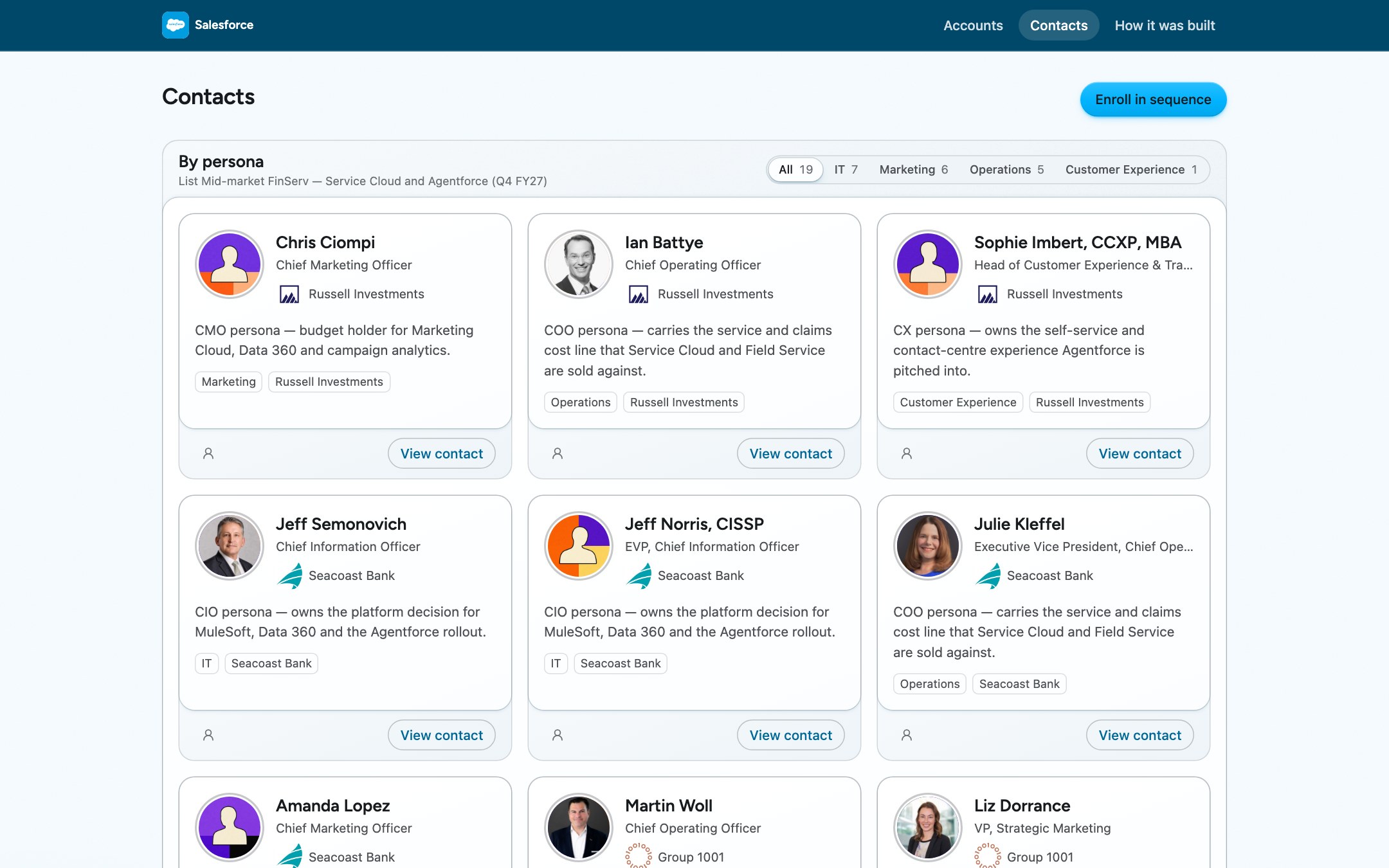Click Chris Ciompi's placeholder avatar
Screen dimensions: 1389x868
230,264
